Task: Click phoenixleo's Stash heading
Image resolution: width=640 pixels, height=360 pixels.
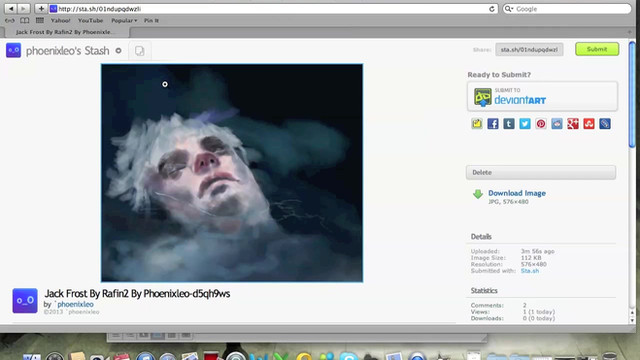Action: pos(67,51)
